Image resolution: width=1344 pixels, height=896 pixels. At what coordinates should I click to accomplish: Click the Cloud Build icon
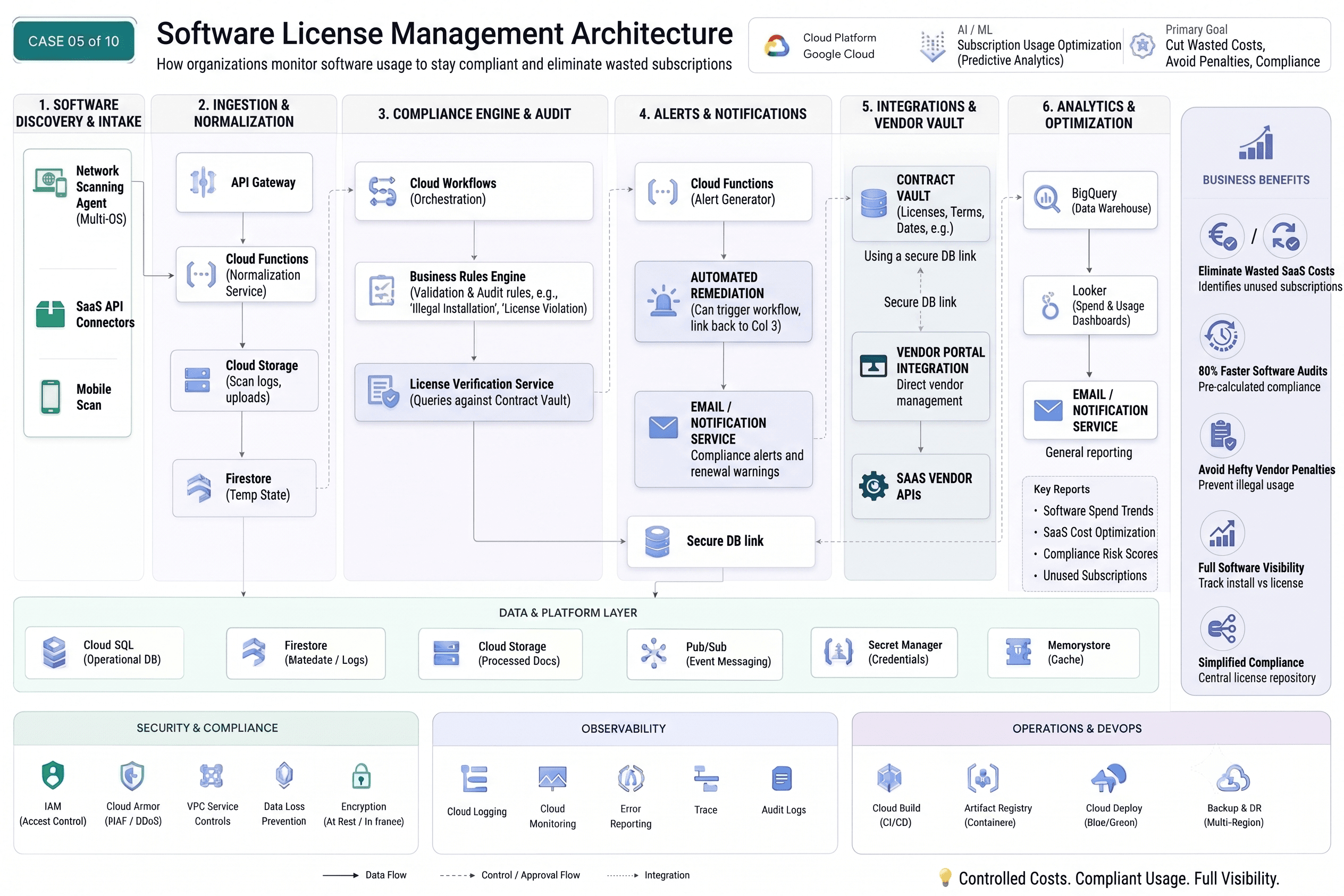pos(889,777)
